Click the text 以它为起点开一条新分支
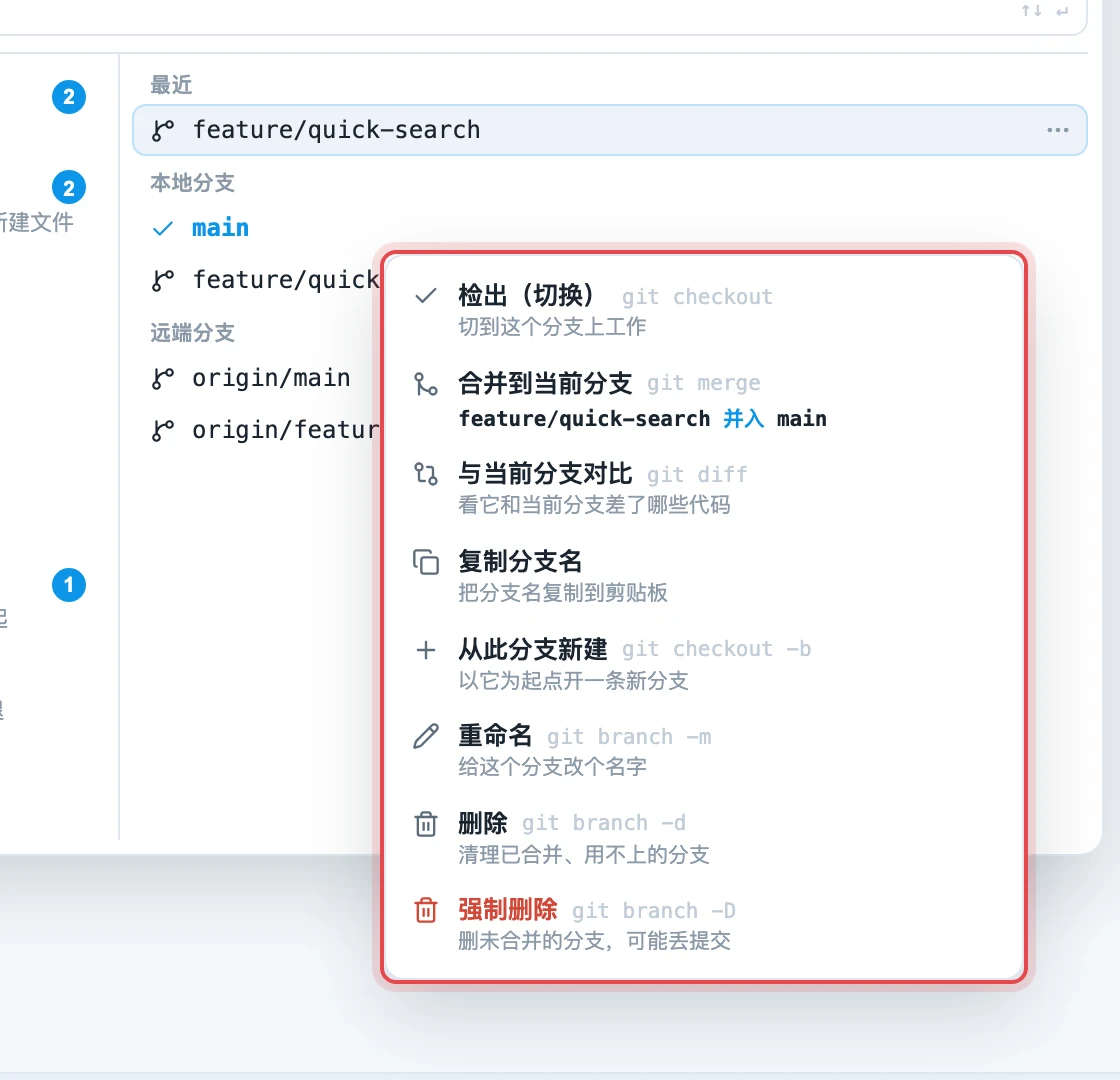The image size is (1120, 1080). pyautogui.click(x=574, y=681)
